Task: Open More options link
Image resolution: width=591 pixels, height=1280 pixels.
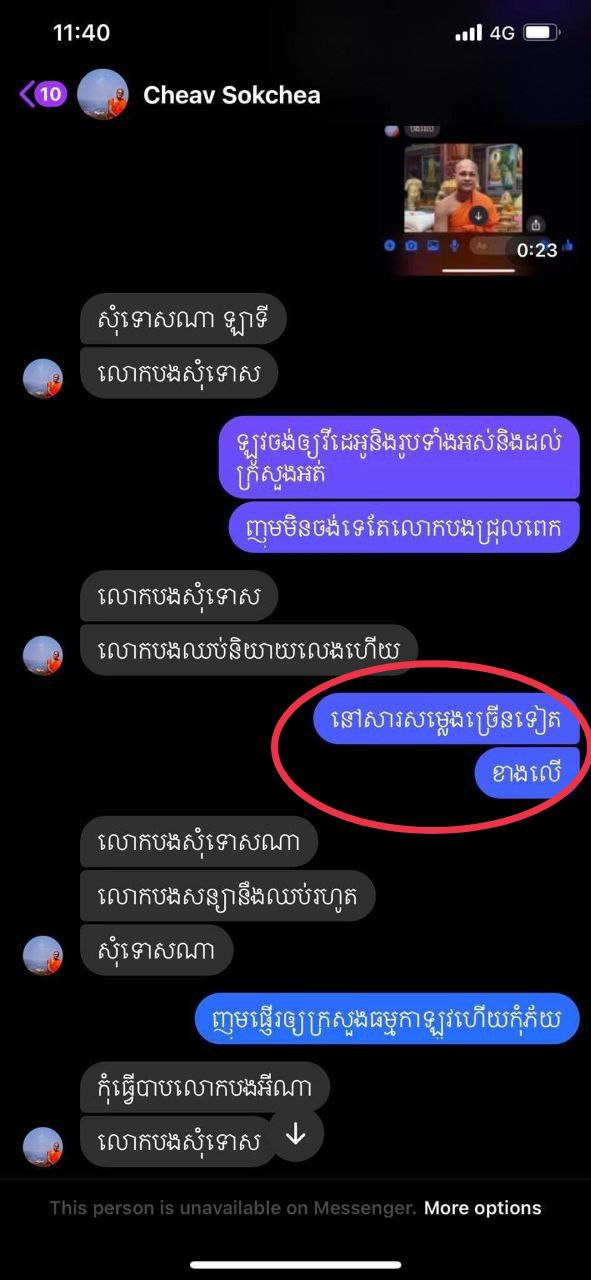Action: pyautogui.click(x=483, y=1208)
